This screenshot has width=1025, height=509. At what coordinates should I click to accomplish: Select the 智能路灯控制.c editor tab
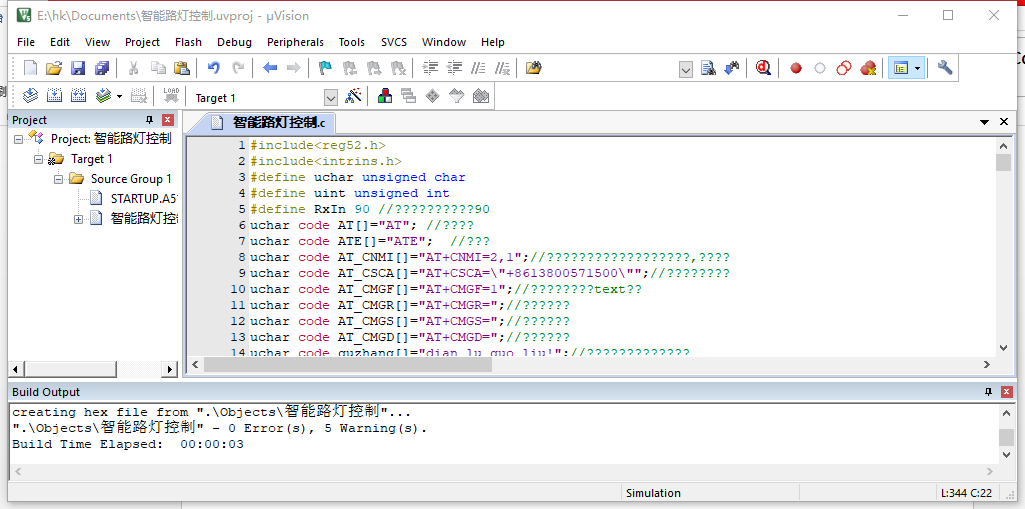[272, 123]
